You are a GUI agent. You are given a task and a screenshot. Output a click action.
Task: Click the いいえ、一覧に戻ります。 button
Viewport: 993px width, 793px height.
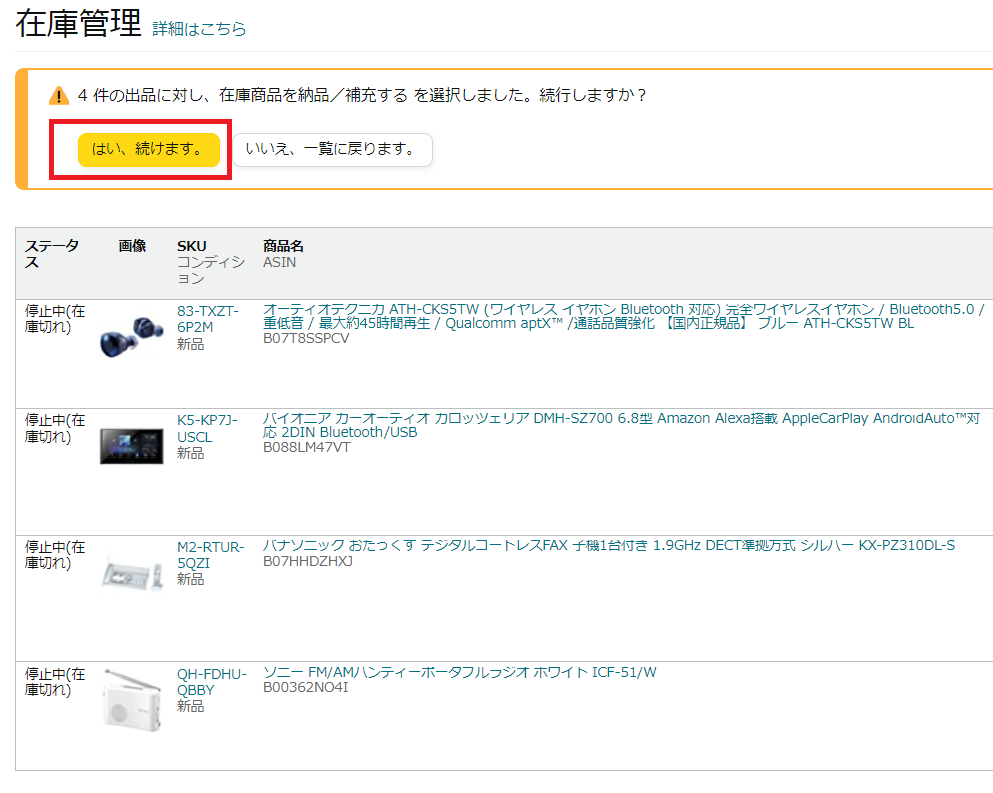click(x=332, y=149)
